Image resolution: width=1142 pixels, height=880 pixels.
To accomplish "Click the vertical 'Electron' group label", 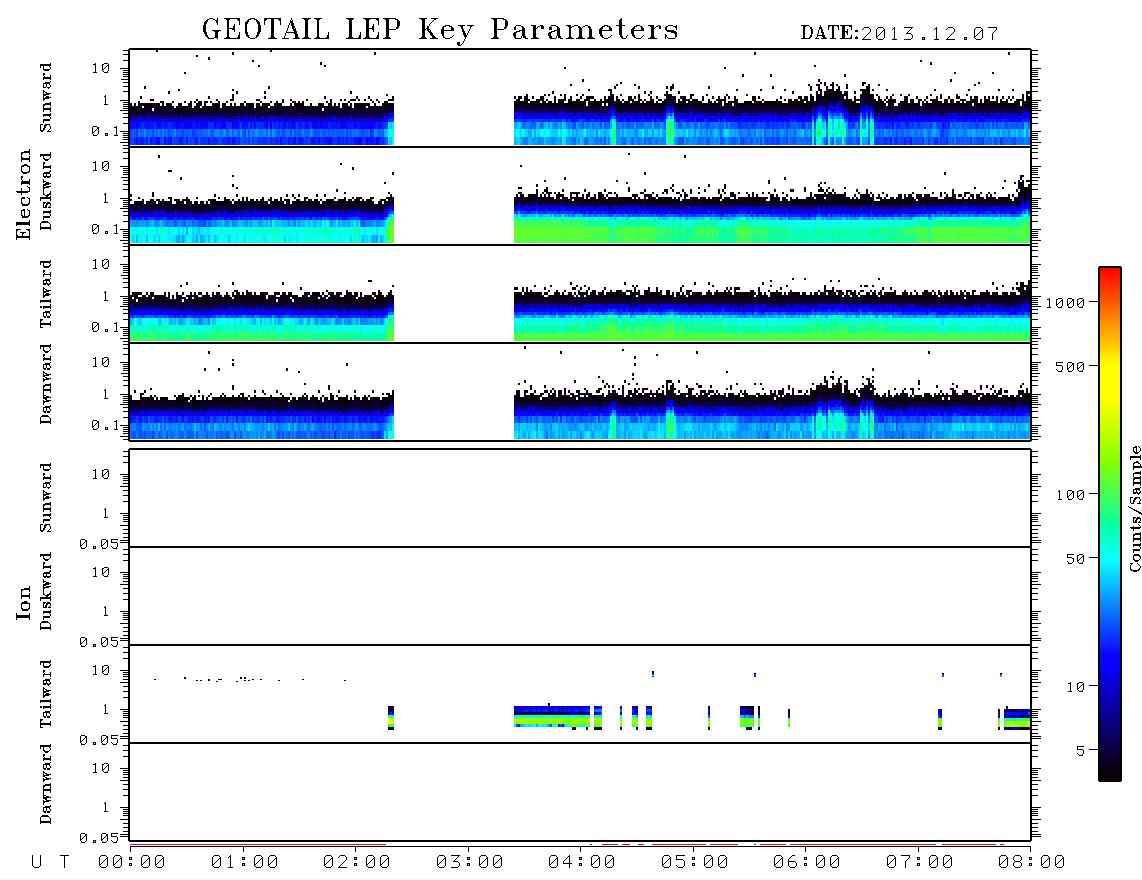I will pos(24,195).
